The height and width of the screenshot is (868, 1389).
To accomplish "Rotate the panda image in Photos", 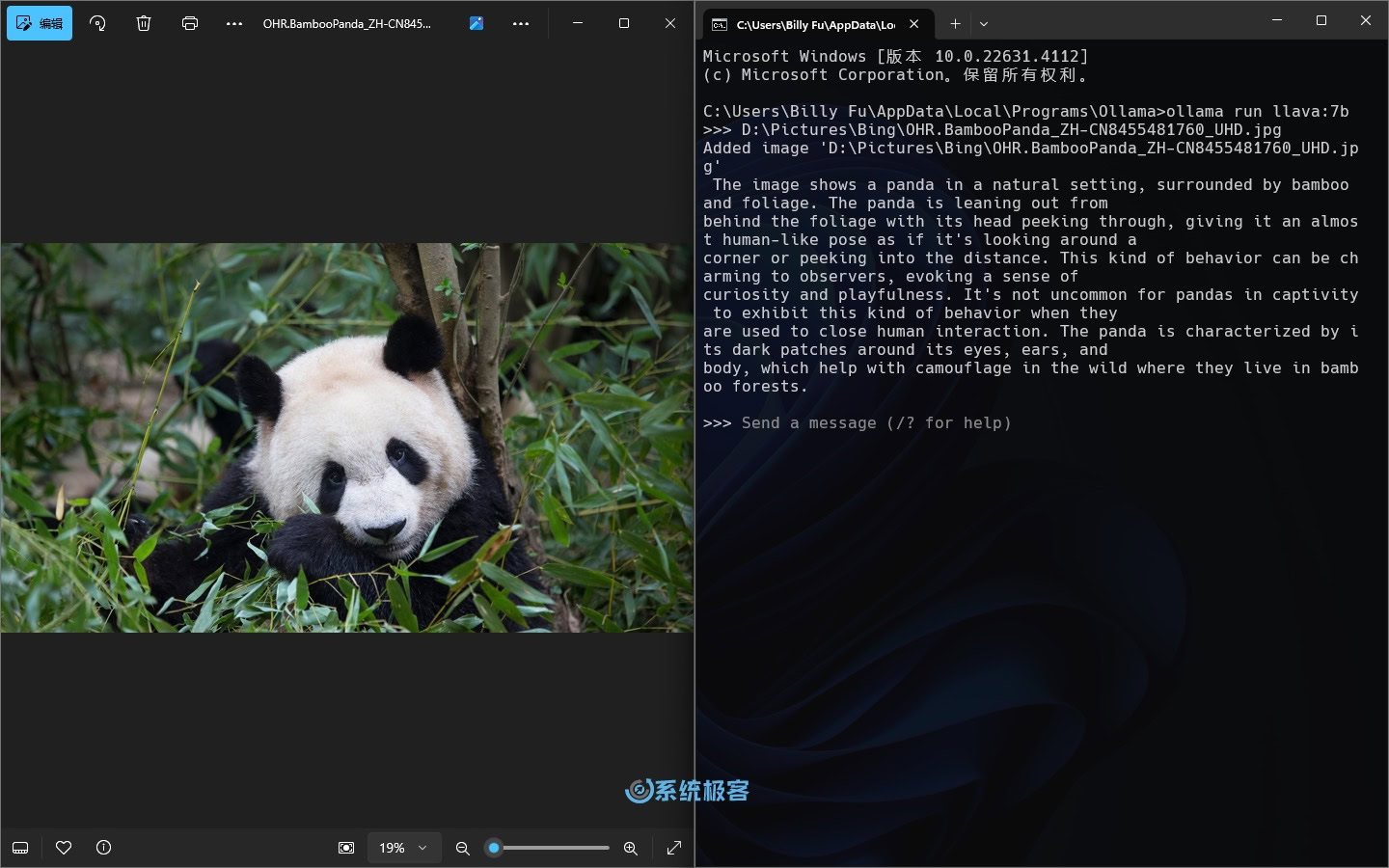I will (97, 23).
